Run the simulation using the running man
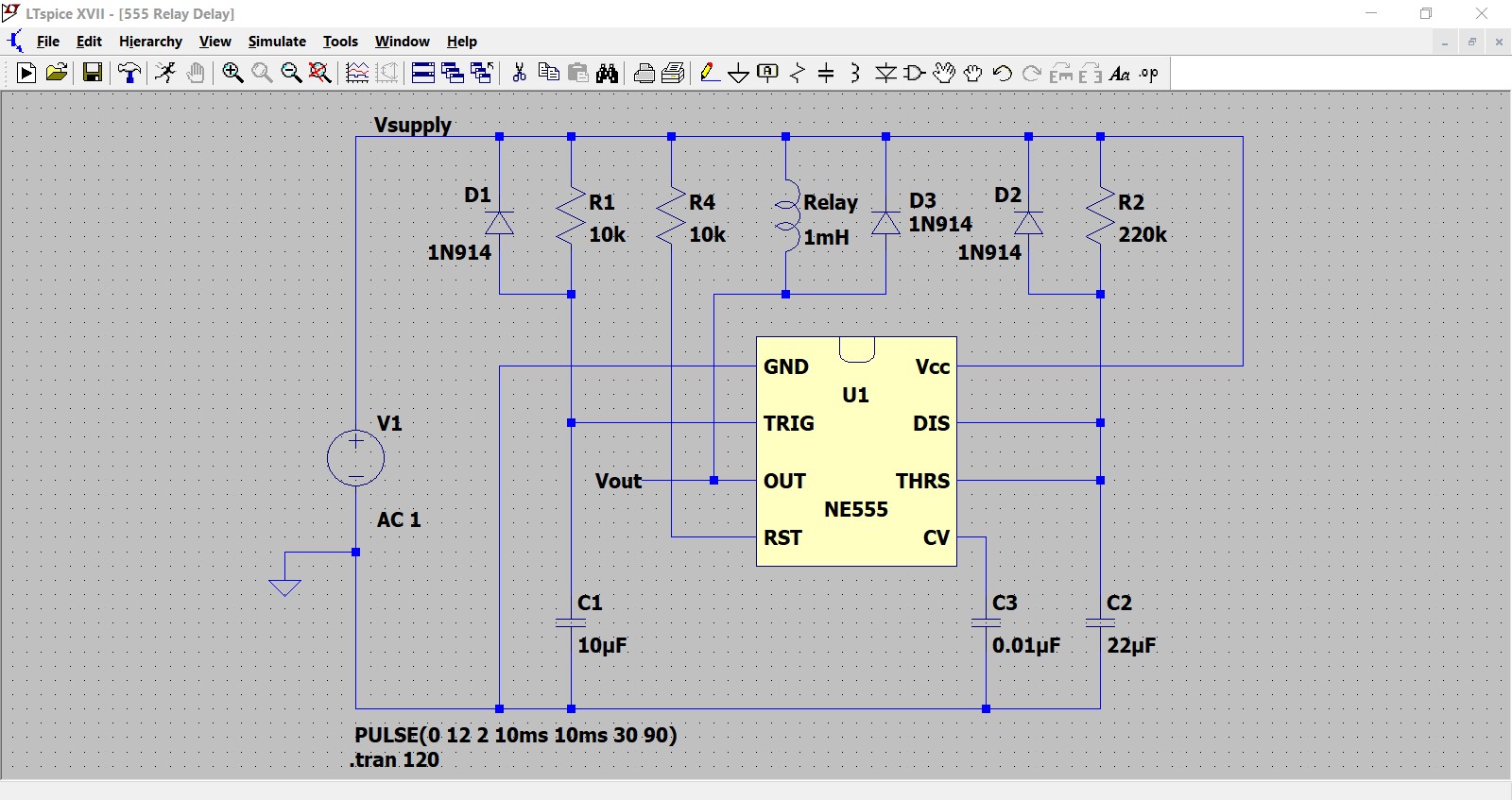1512x800 pixels. click(x=165, y=73)
